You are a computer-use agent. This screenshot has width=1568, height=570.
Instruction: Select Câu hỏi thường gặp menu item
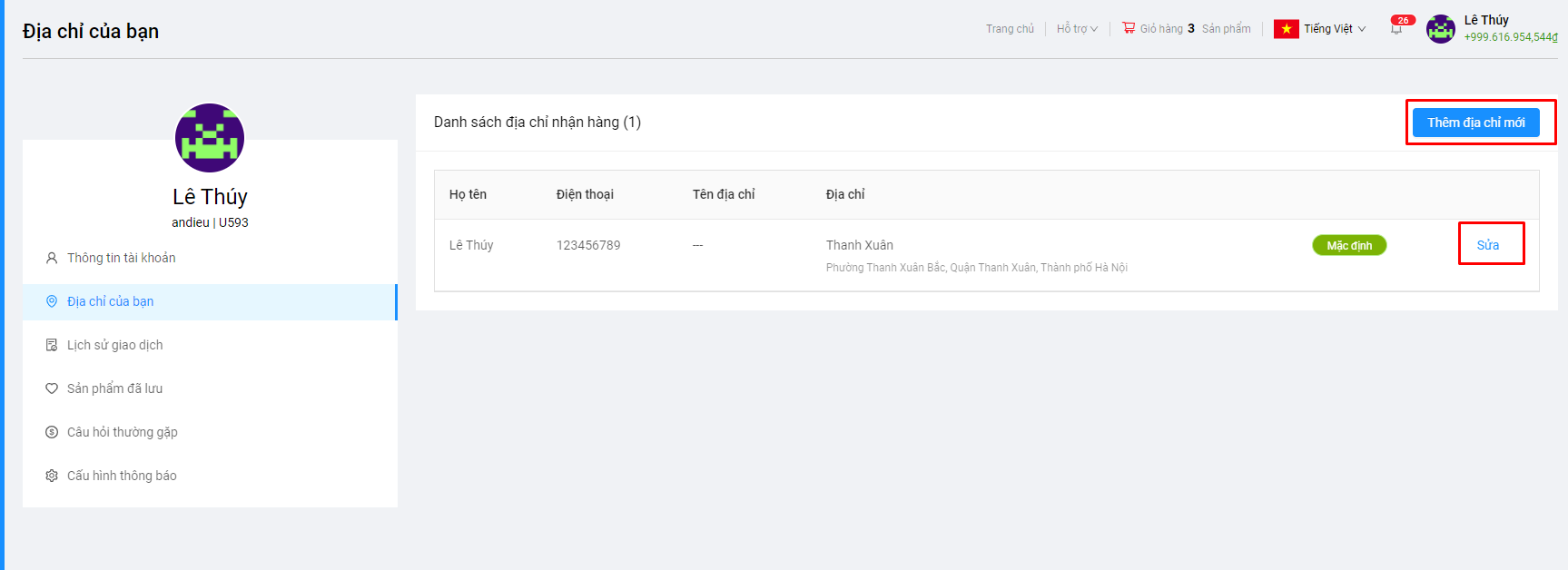tap(122, 432)
